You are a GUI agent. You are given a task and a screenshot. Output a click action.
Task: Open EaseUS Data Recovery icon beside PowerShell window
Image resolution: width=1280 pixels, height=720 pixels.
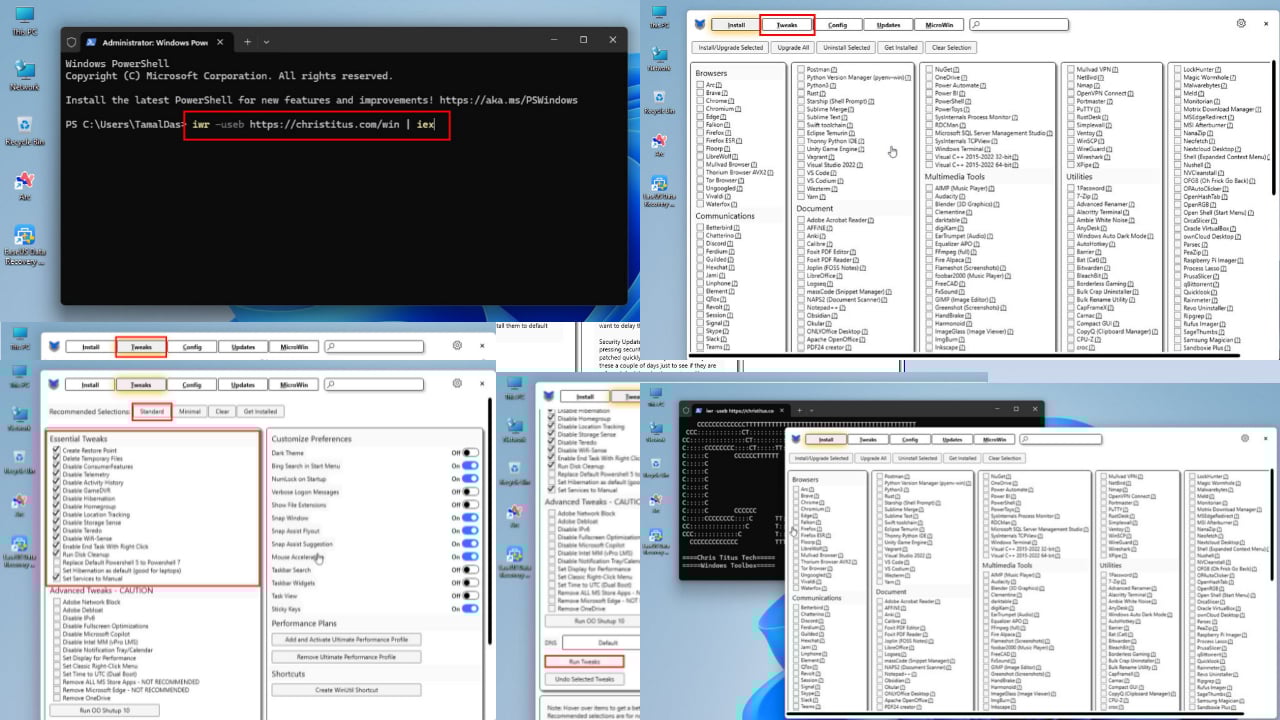click(x=24, y=246)
